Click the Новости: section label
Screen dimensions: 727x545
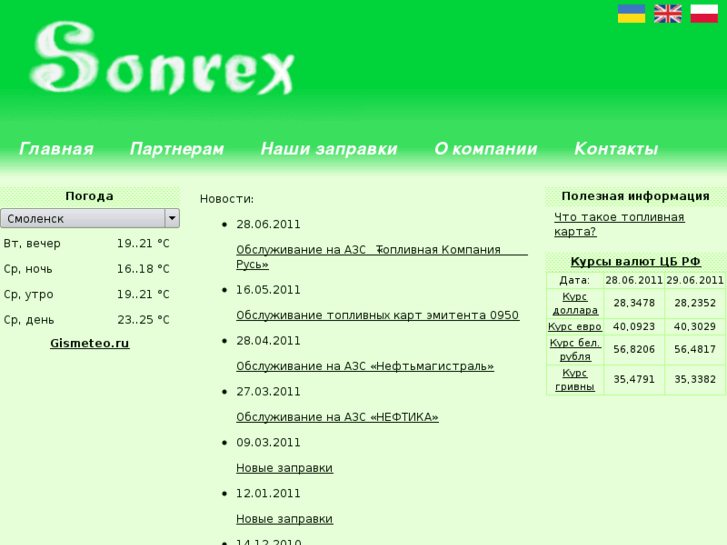227,199
